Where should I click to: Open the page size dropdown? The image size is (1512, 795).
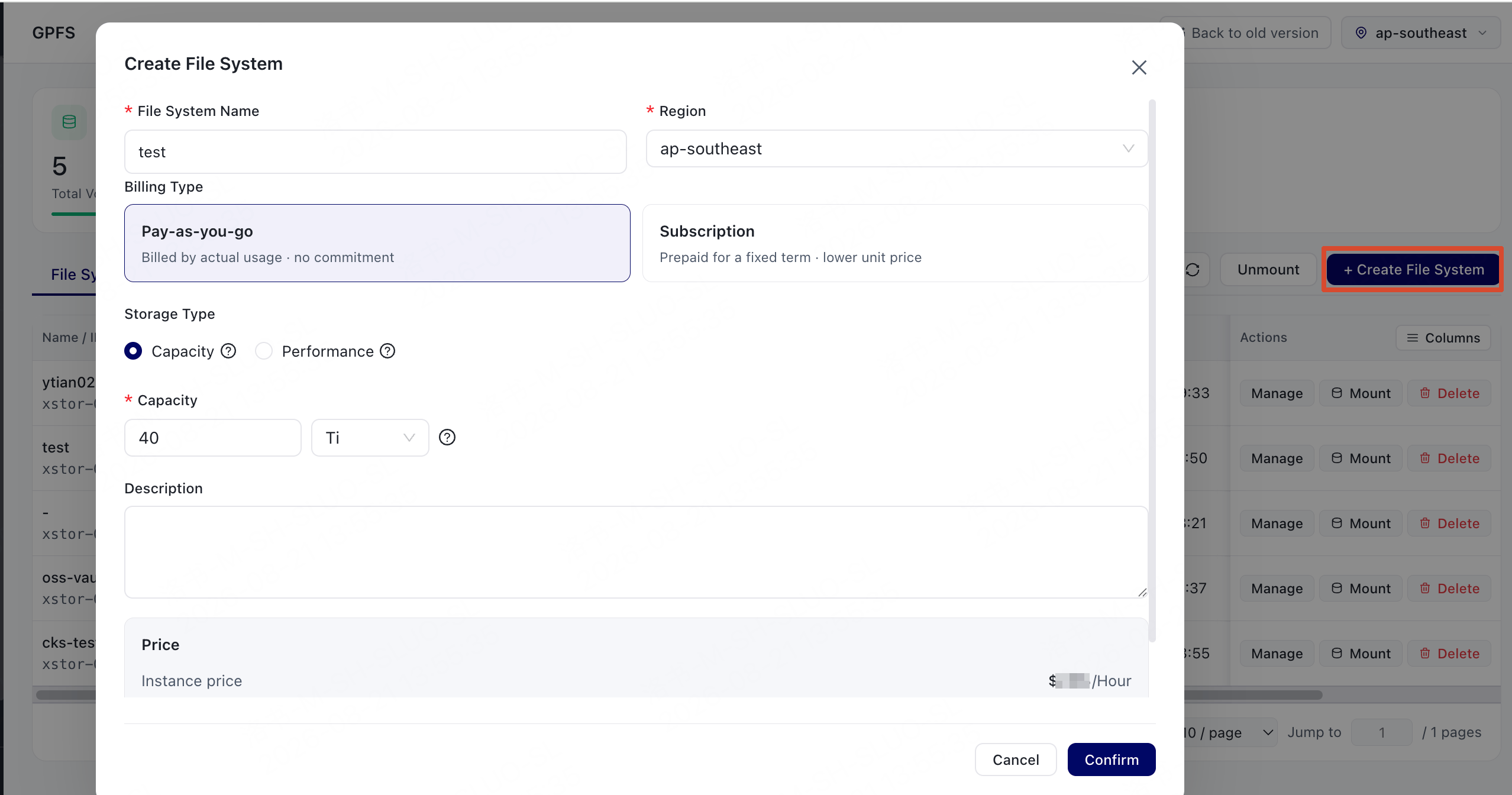(x=1230, y=732)
